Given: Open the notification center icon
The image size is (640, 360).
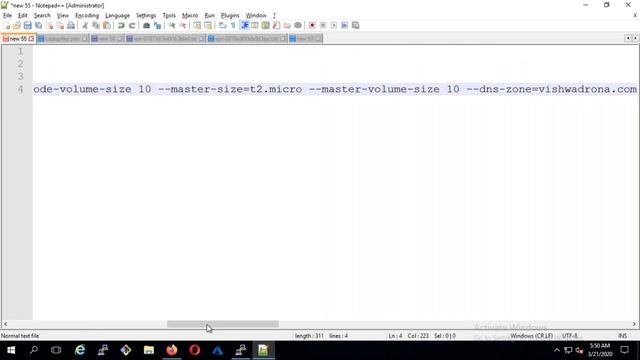Looking at the screenshot, I should pos(624,350).
